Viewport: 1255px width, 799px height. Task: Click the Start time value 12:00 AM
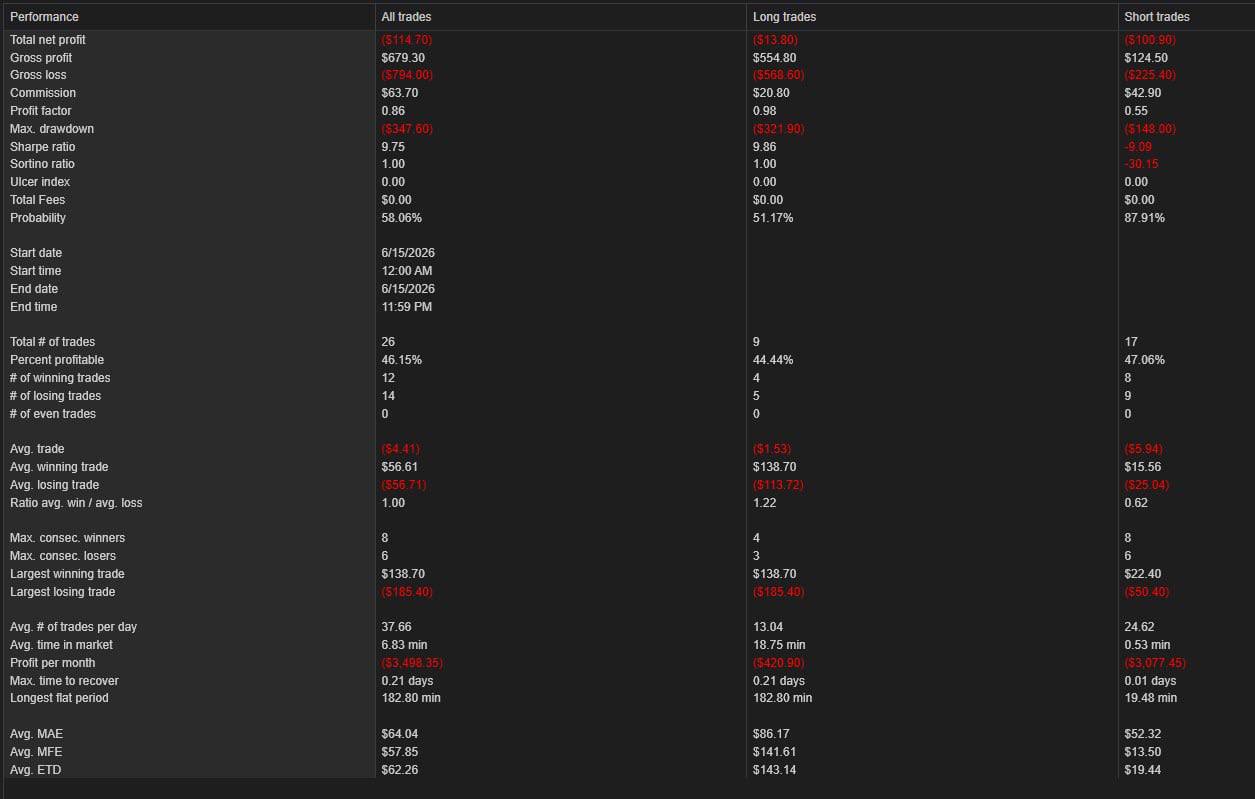pyautogui.click(x=407, y=271)
